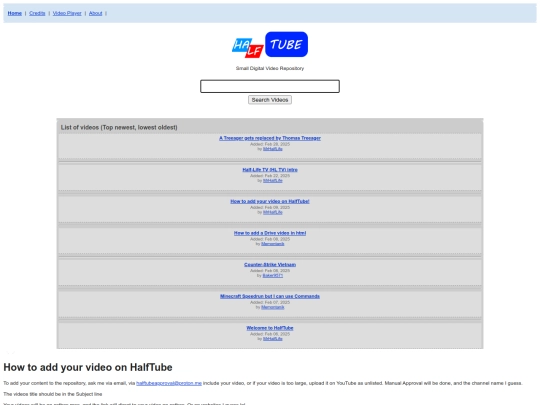Screen dimensions: 540x405
Task: Click the 'Added: Feb 22, 2025' date text
Action: tap(270, 176)
